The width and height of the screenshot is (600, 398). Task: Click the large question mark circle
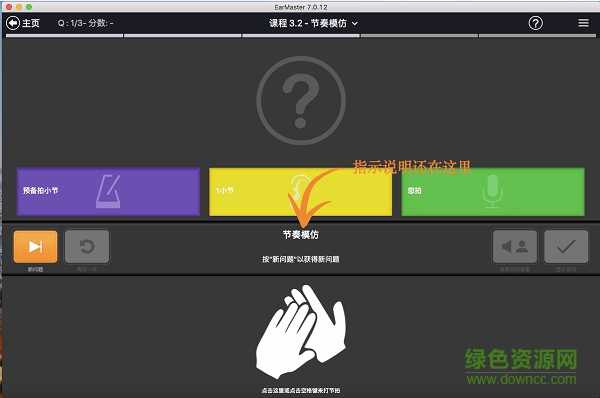coord(301,100)
